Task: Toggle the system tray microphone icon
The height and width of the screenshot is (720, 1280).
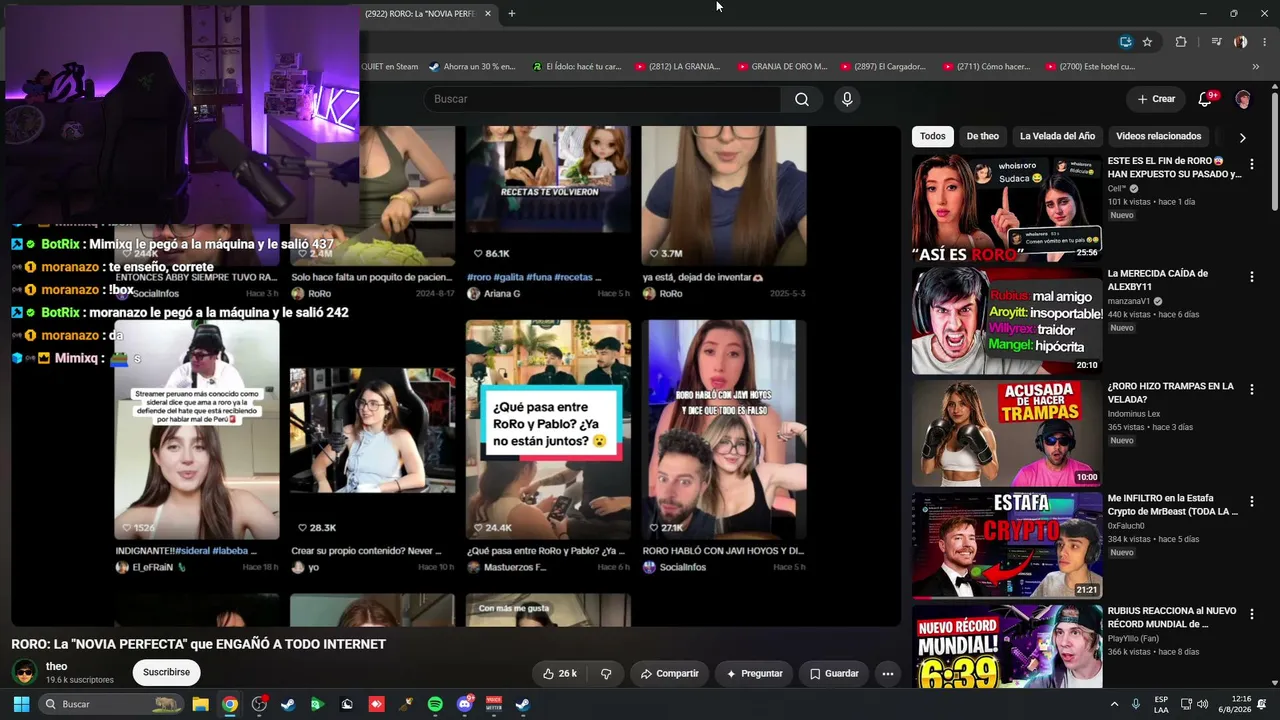Action: (1135, 704)
